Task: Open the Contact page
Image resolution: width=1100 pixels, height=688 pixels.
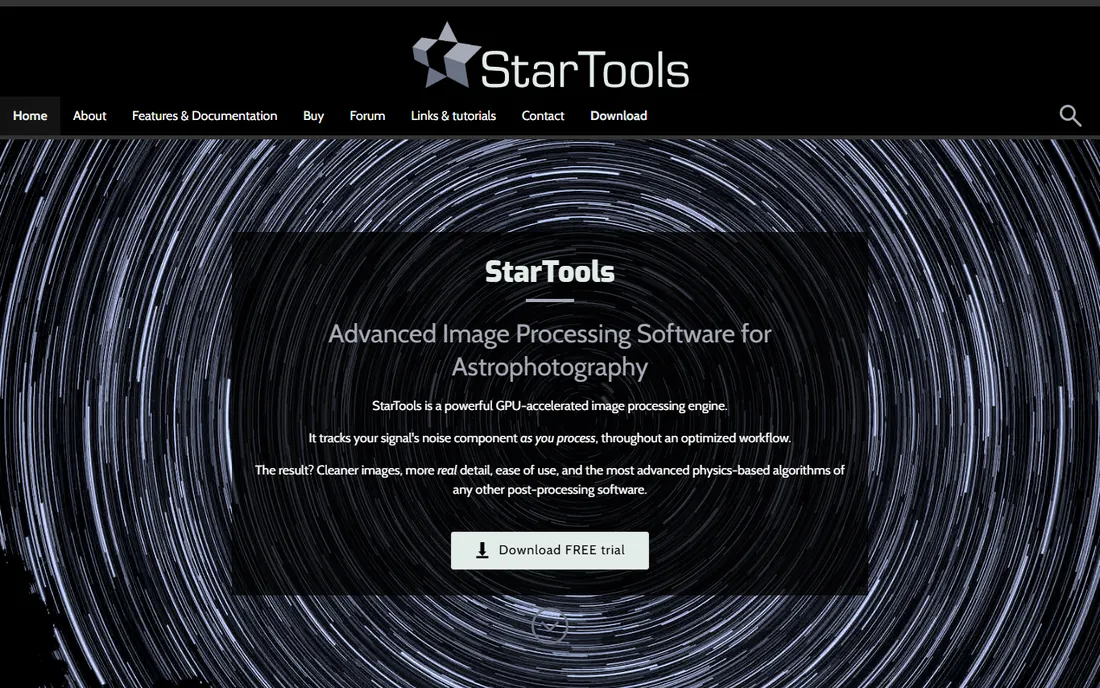Action: (x=543, y=116)
